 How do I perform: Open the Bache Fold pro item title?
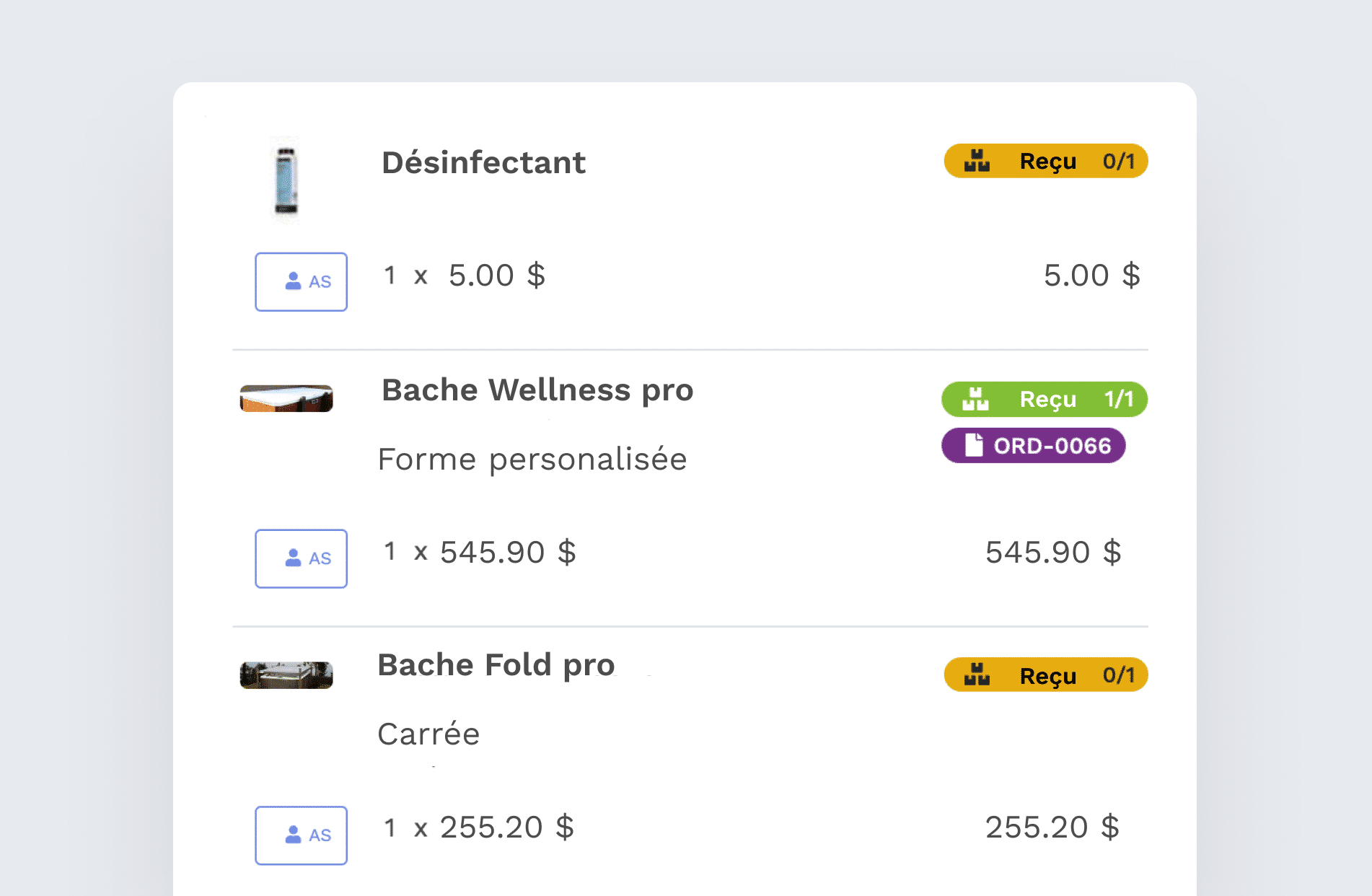pos(496,665)
